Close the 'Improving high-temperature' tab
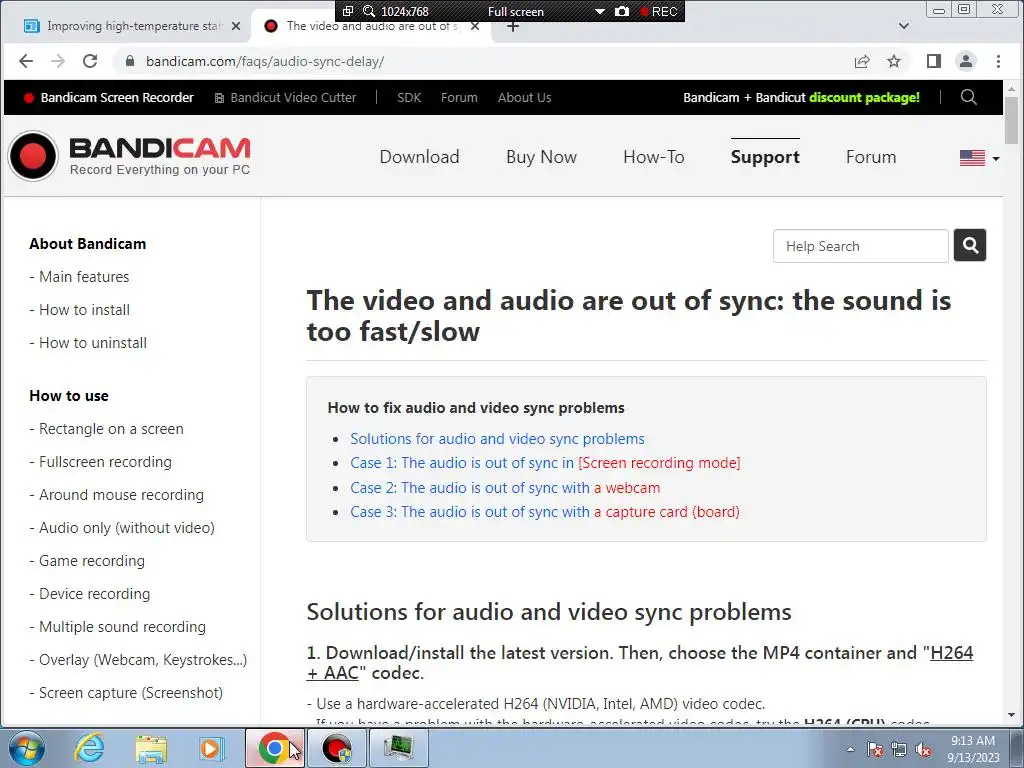Viewport: 1024px width, 768px height. (236, 26)
